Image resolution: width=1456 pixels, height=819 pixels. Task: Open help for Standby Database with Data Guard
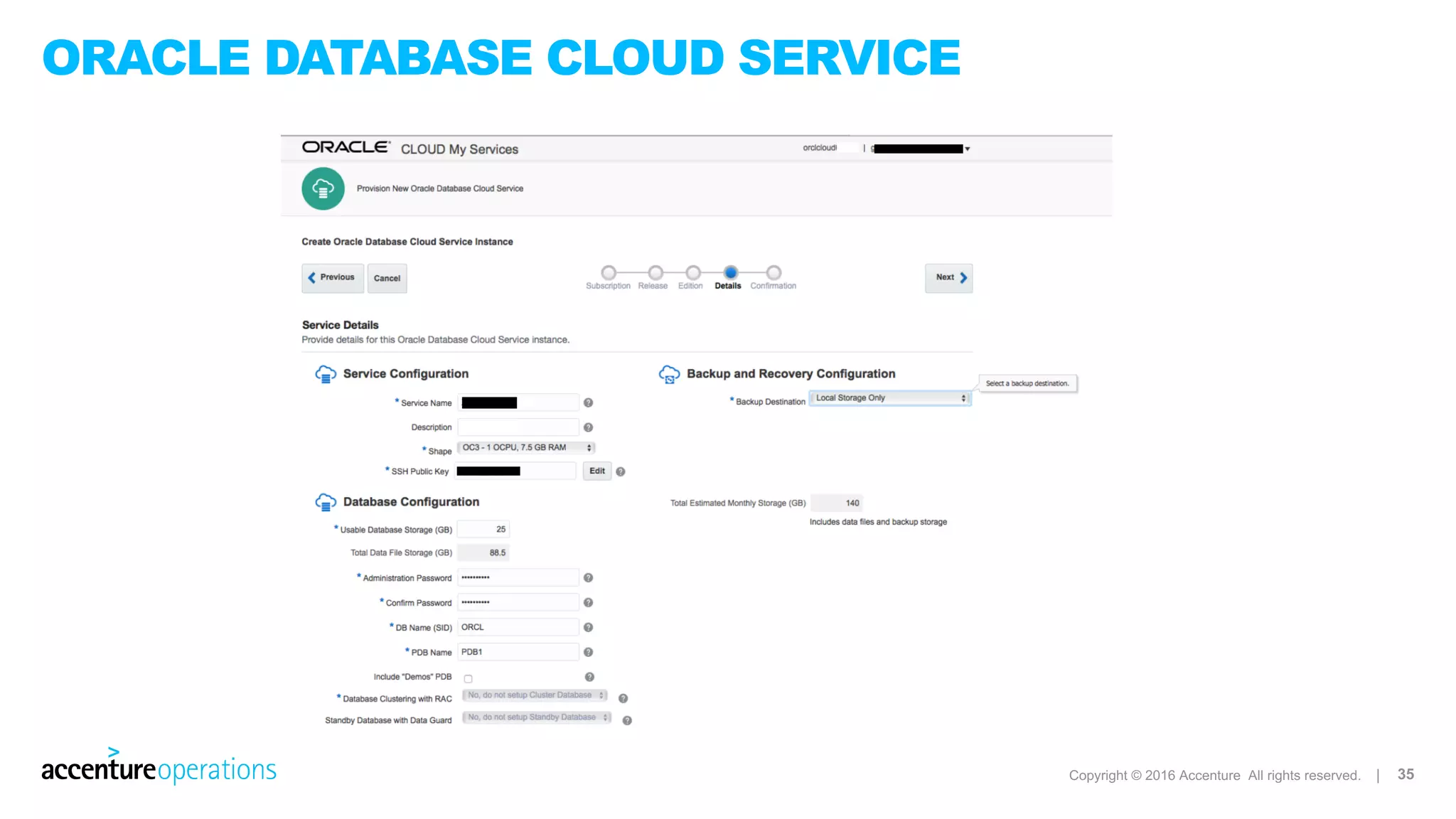pyautogui.click(x=627, y=720)
